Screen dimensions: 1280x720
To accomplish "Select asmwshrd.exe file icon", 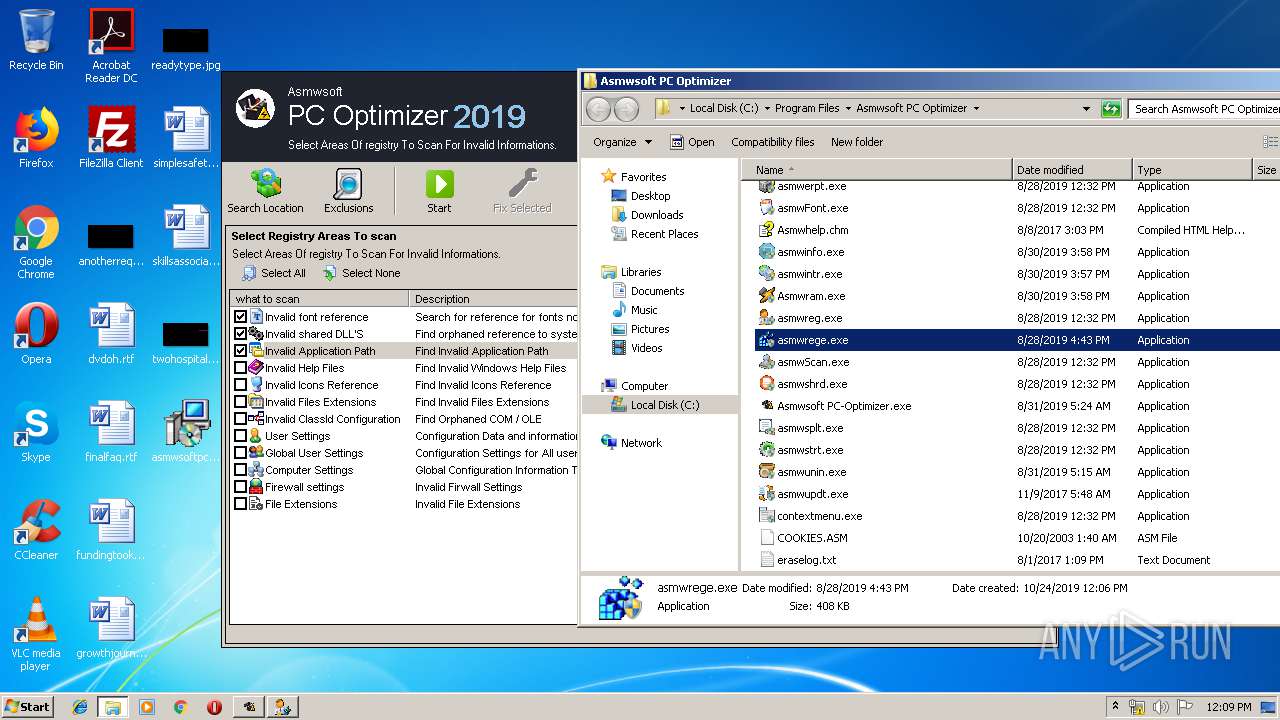I will 767,384.
